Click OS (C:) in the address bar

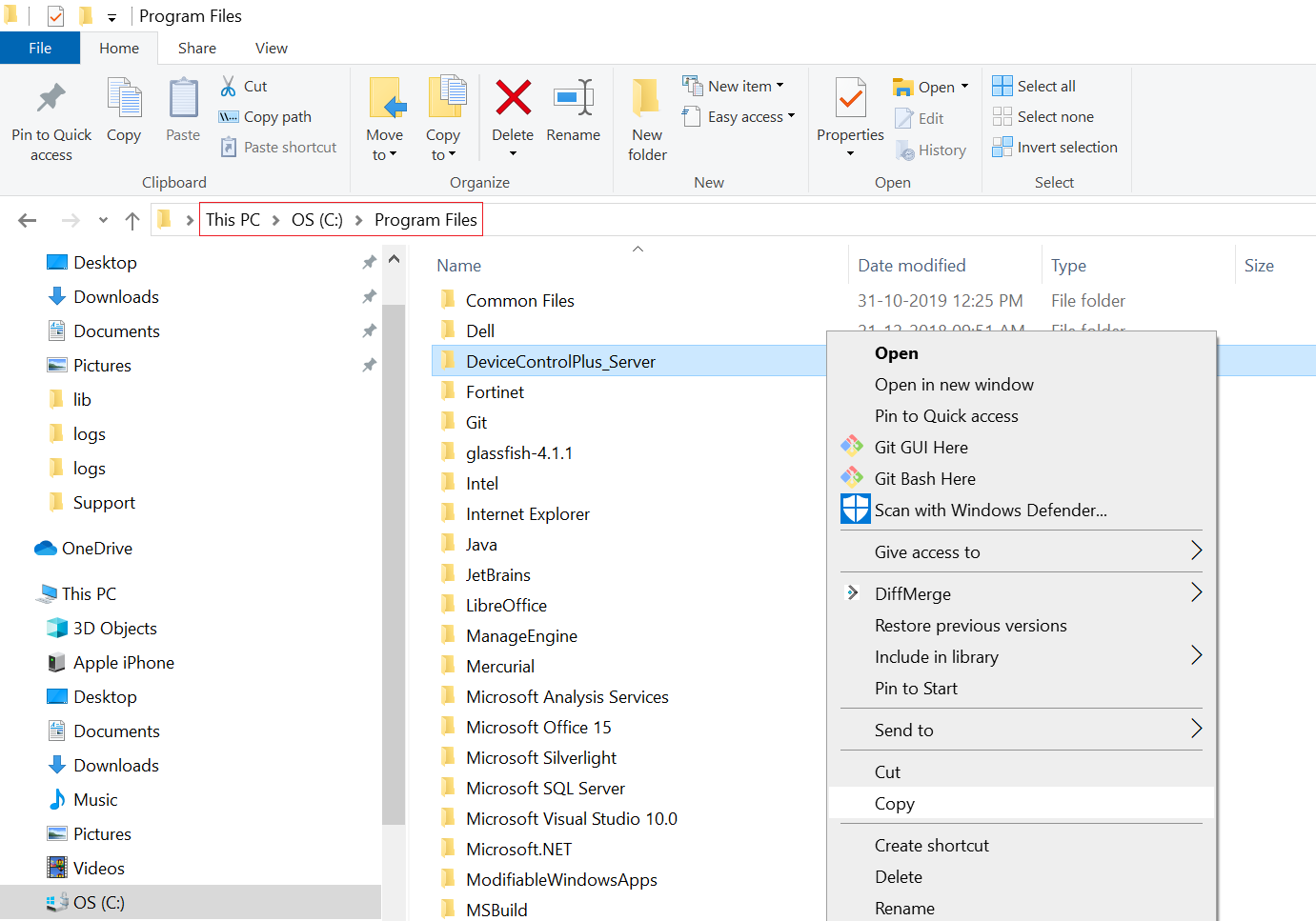coord(316,219)
